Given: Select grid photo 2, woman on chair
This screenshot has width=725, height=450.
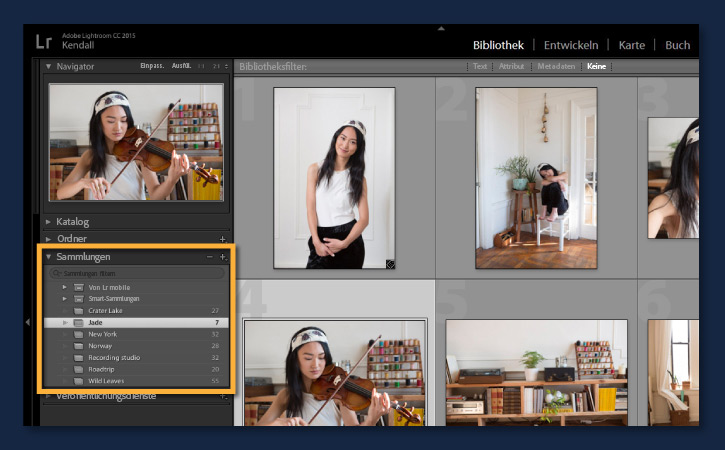Looking at the screenshot, I should (536, 178).
